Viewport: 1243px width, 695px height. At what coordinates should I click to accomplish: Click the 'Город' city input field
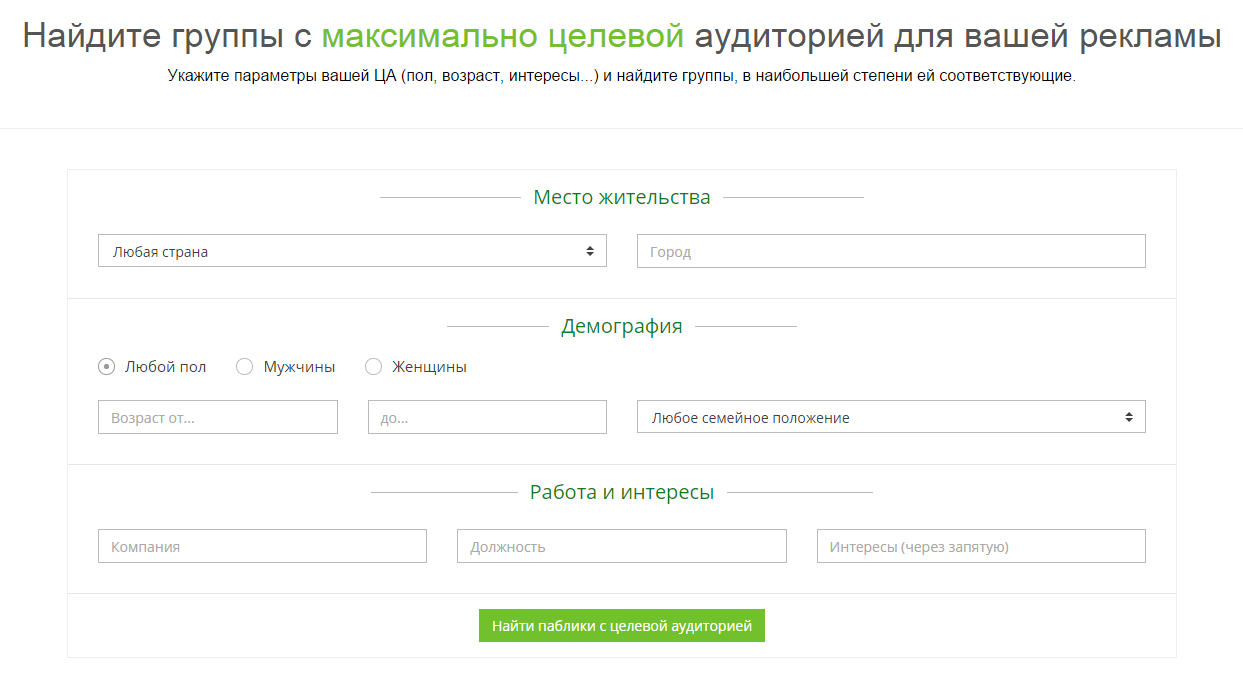click(x=890, y=252)
